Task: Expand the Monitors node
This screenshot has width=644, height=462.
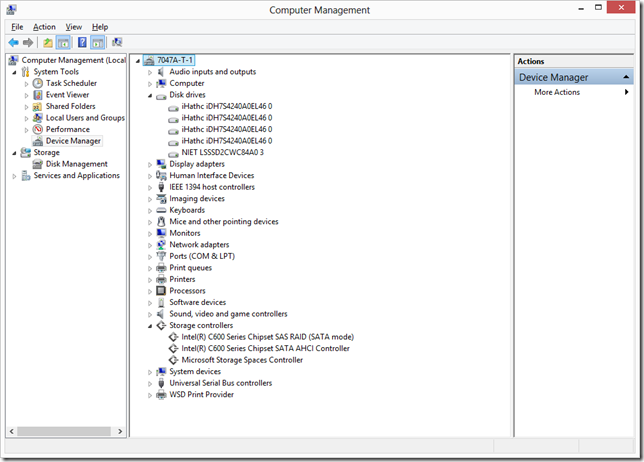Action: tap(150, 234)
